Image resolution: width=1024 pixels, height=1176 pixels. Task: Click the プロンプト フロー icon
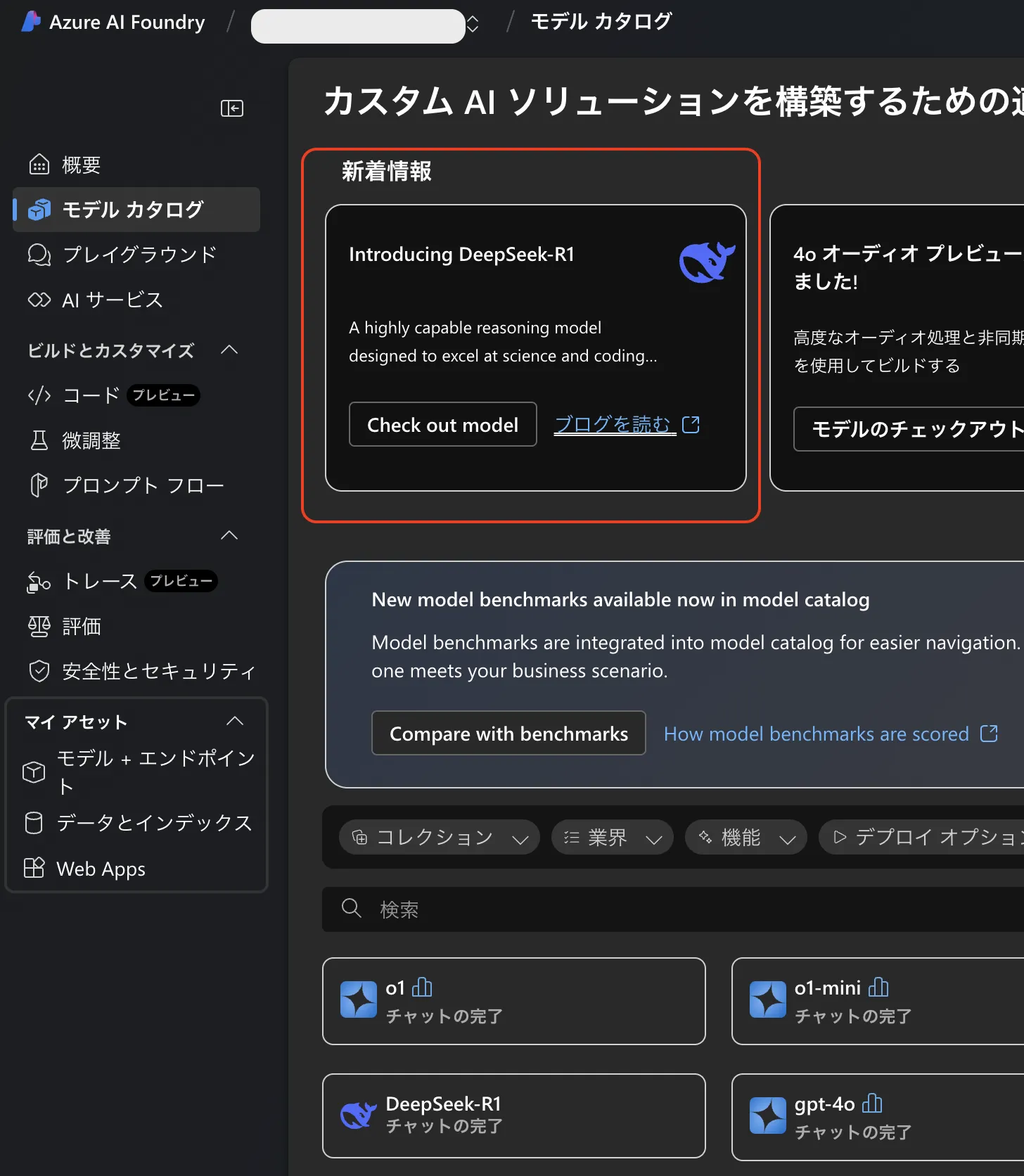pos(39,485)
